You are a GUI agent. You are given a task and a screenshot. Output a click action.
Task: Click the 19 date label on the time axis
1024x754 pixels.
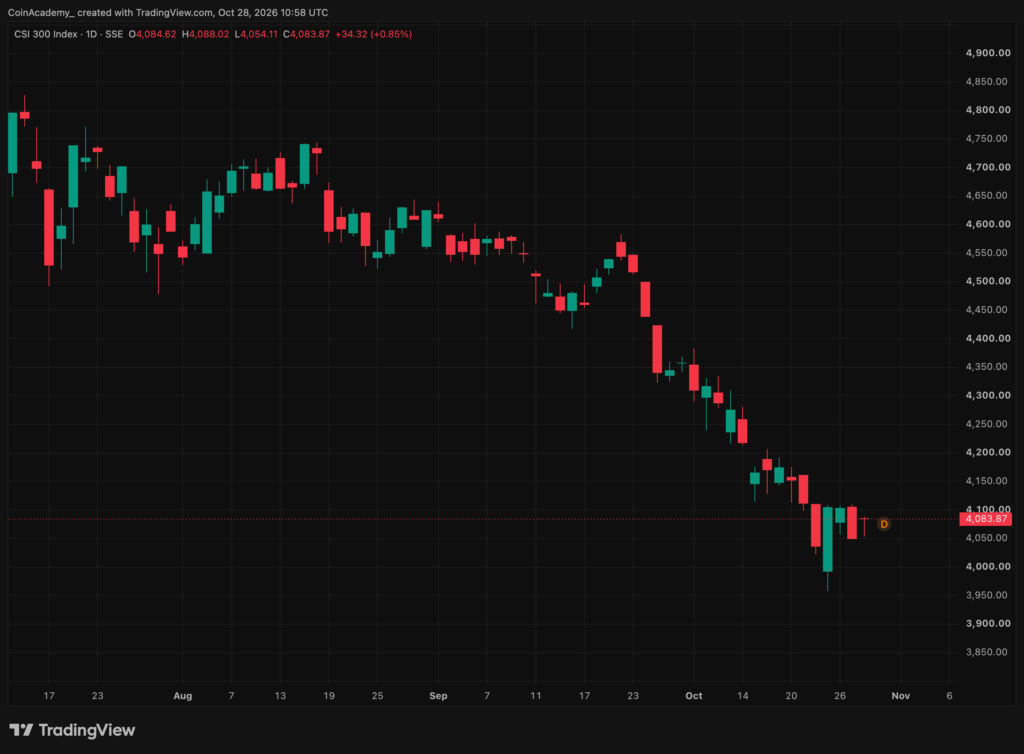point(329,696)
